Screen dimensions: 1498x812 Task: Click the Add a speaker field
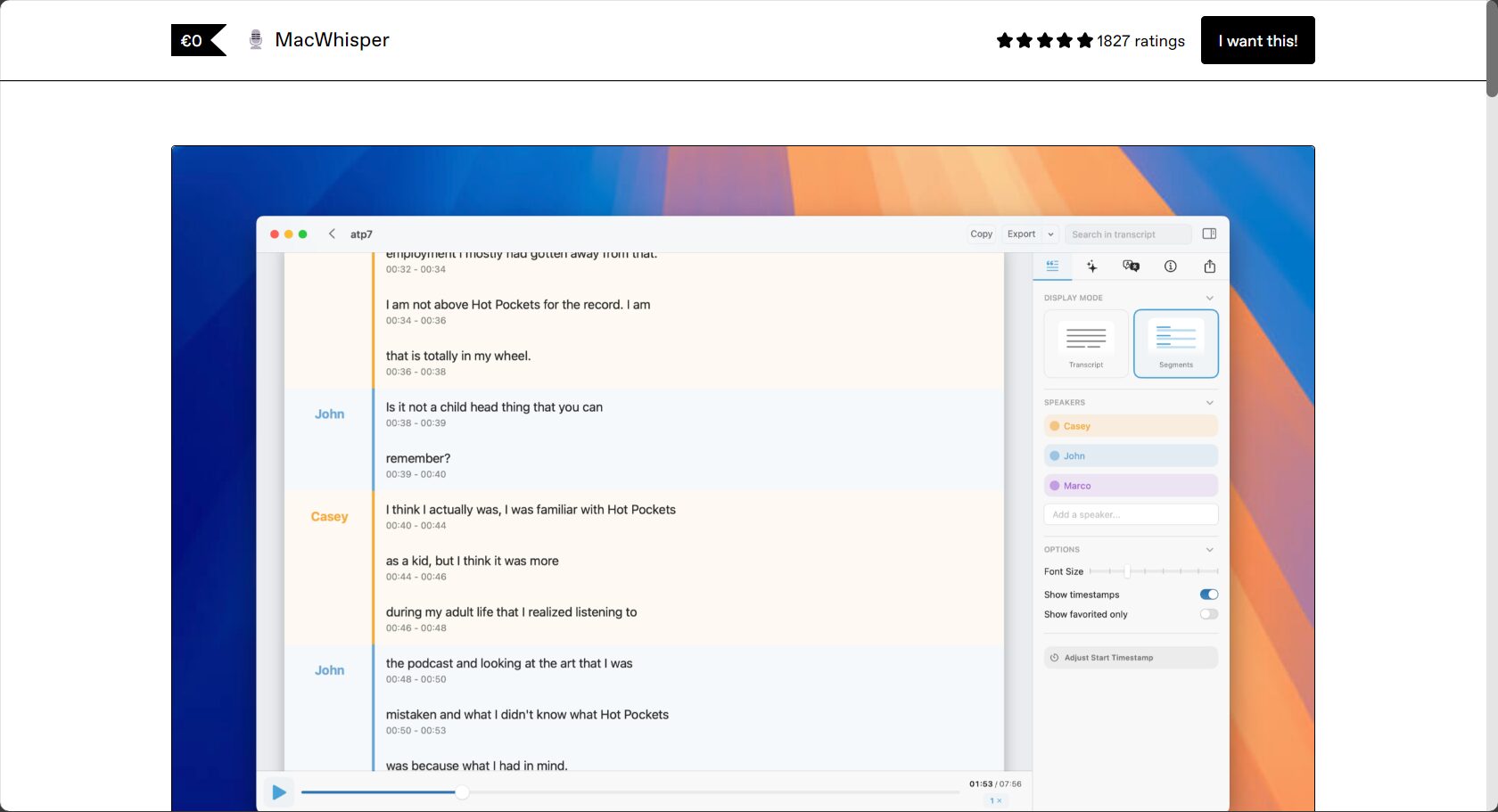point(1131,514)
